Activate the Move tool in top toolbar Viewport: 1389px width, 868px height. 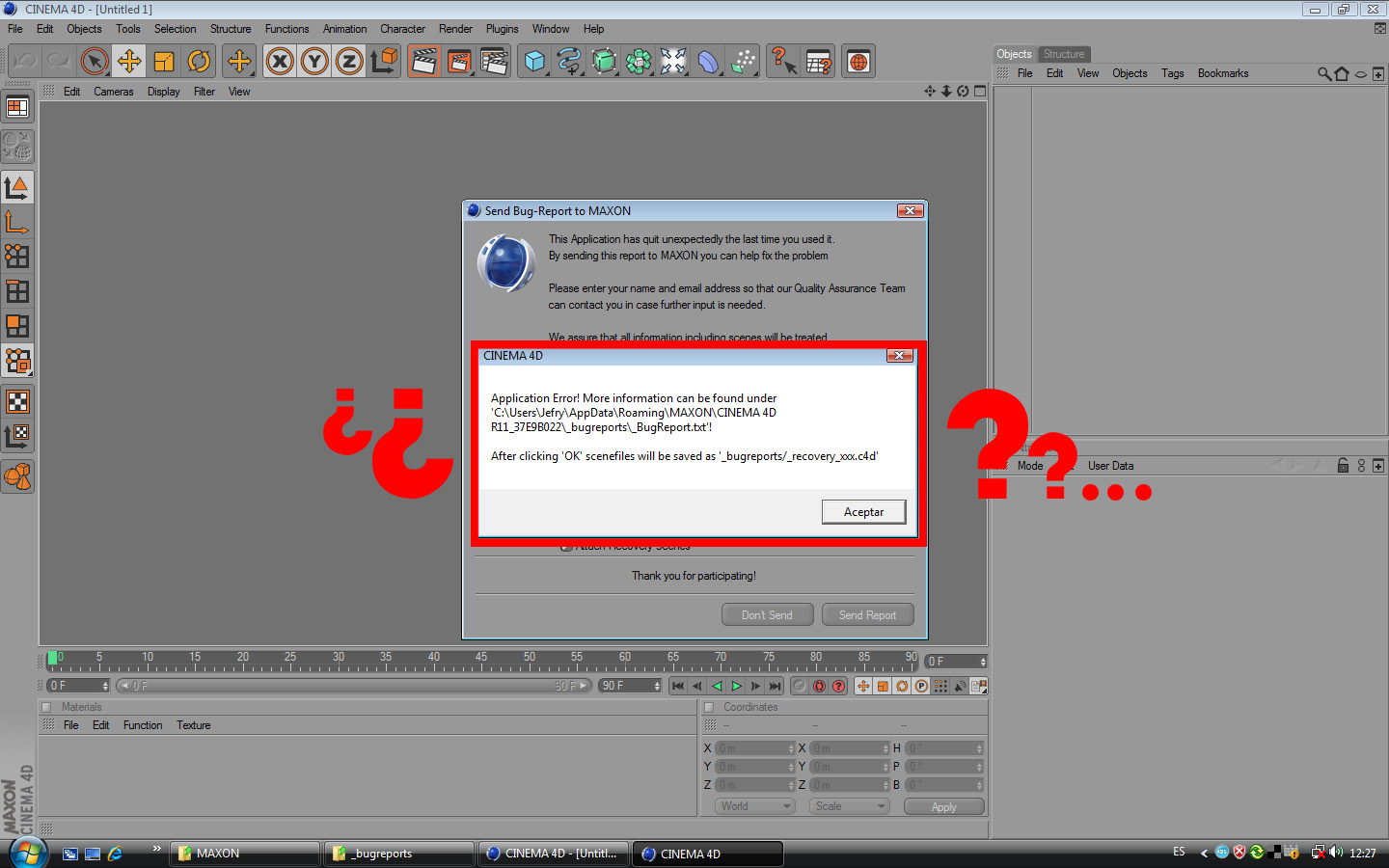(x=129, y=62)
